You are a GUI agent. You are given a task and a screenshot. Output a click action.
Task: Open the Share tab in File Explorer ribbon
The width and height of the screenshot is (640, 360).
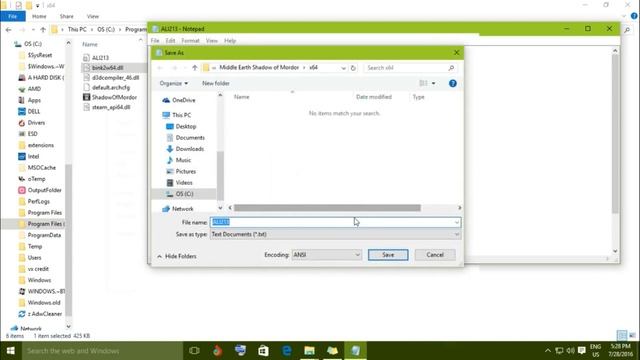(67, 16)
